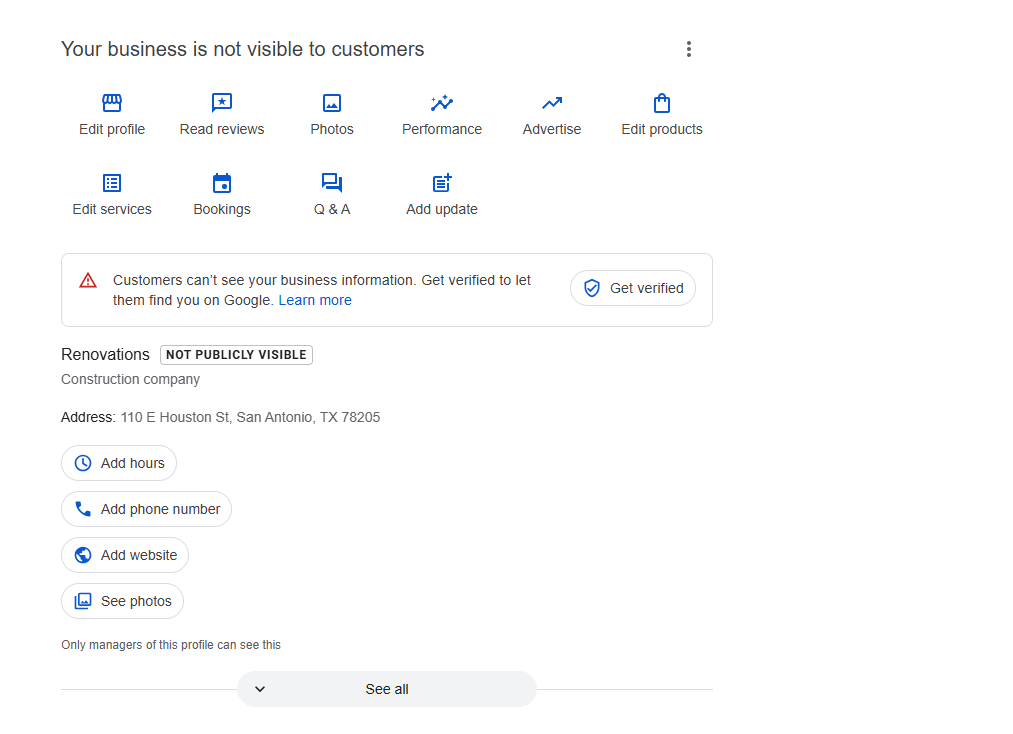Open Bookings calendar icon
The width and height of the screenshot is (1013, 734).
tap(222, 183)
